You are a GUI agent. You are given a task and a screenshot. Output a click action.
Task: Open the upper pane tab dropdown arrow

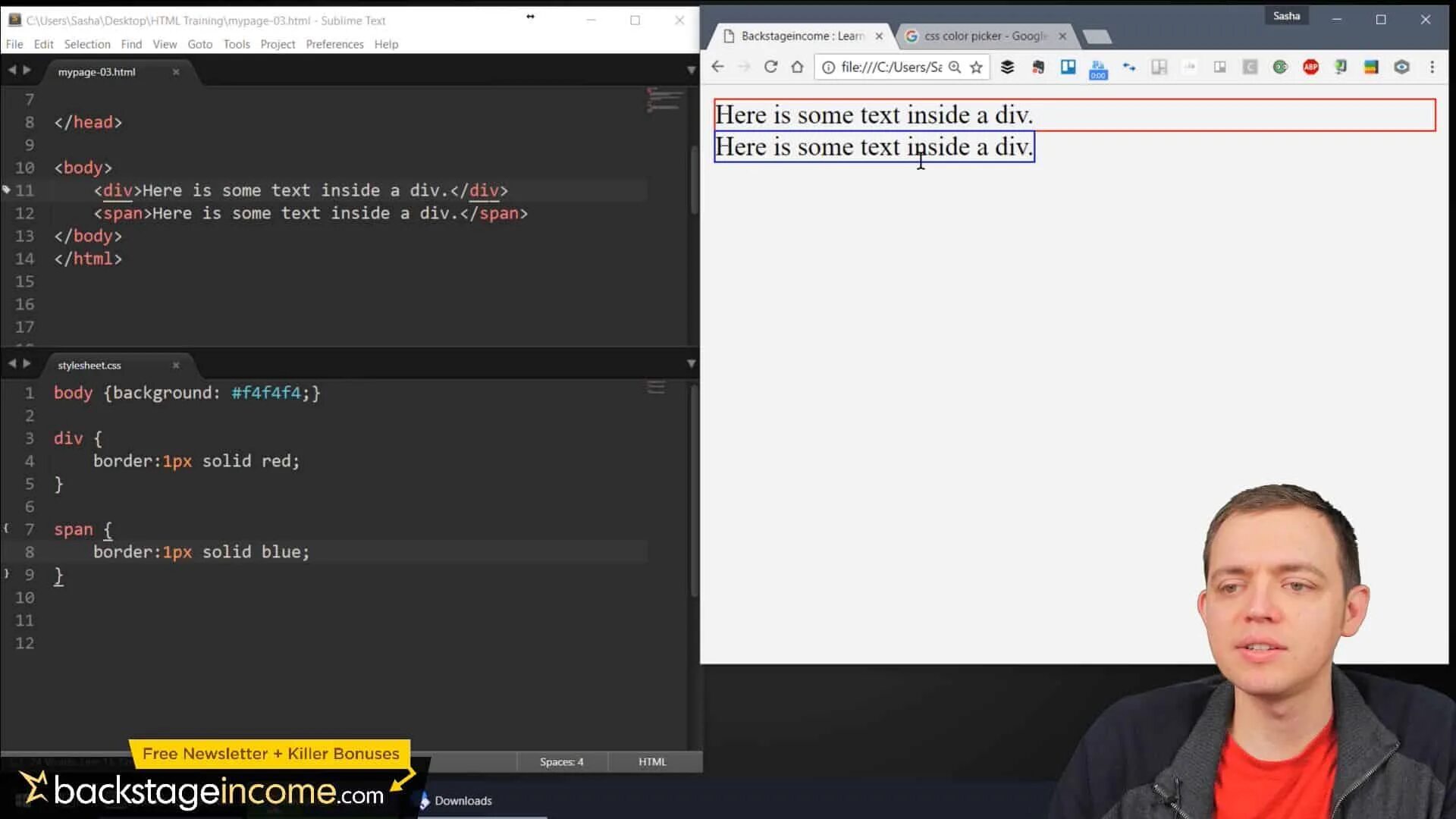tap(691, 70)
